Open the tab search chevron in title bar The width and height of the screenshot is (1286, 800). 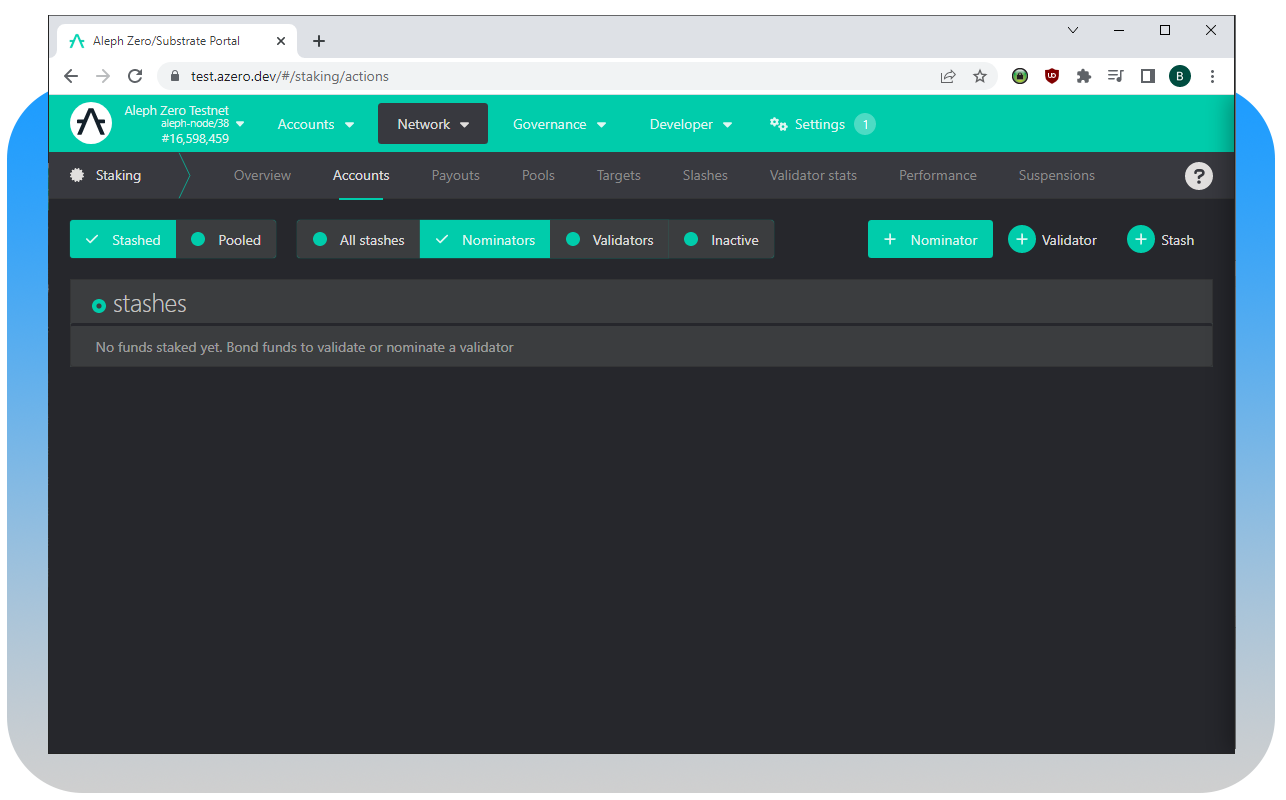click(1073, 30)
